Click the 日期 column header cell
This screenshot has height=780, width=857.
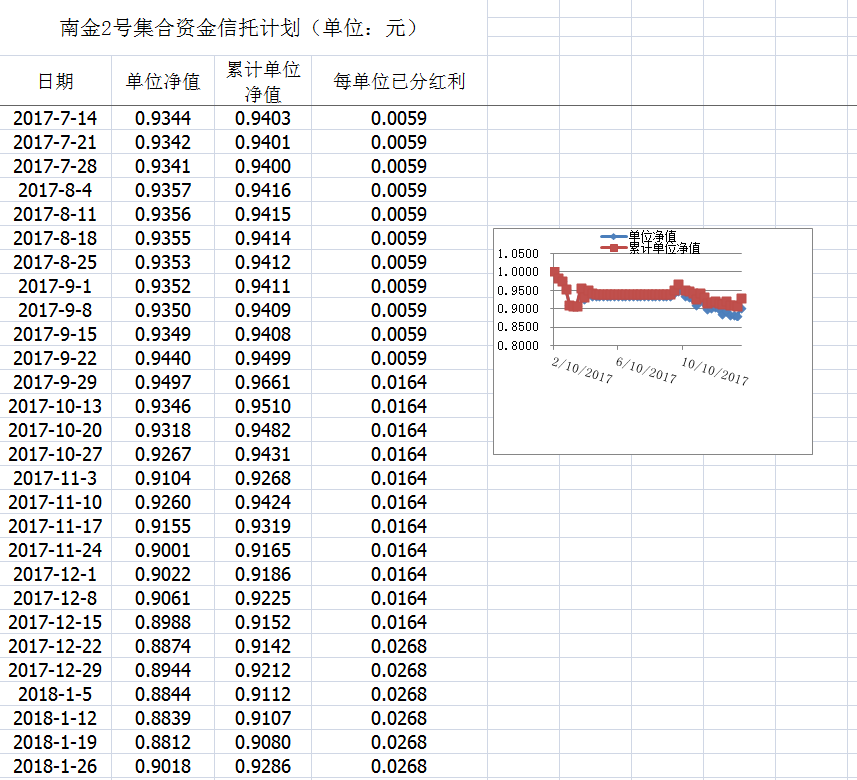tap(55, 82)
